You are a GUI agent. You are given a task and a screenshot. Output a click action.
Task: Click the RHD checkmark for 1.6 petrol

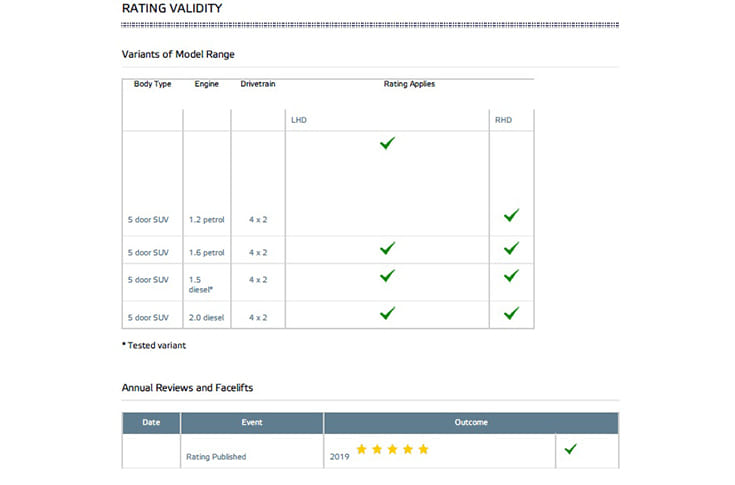coord(511,248)
